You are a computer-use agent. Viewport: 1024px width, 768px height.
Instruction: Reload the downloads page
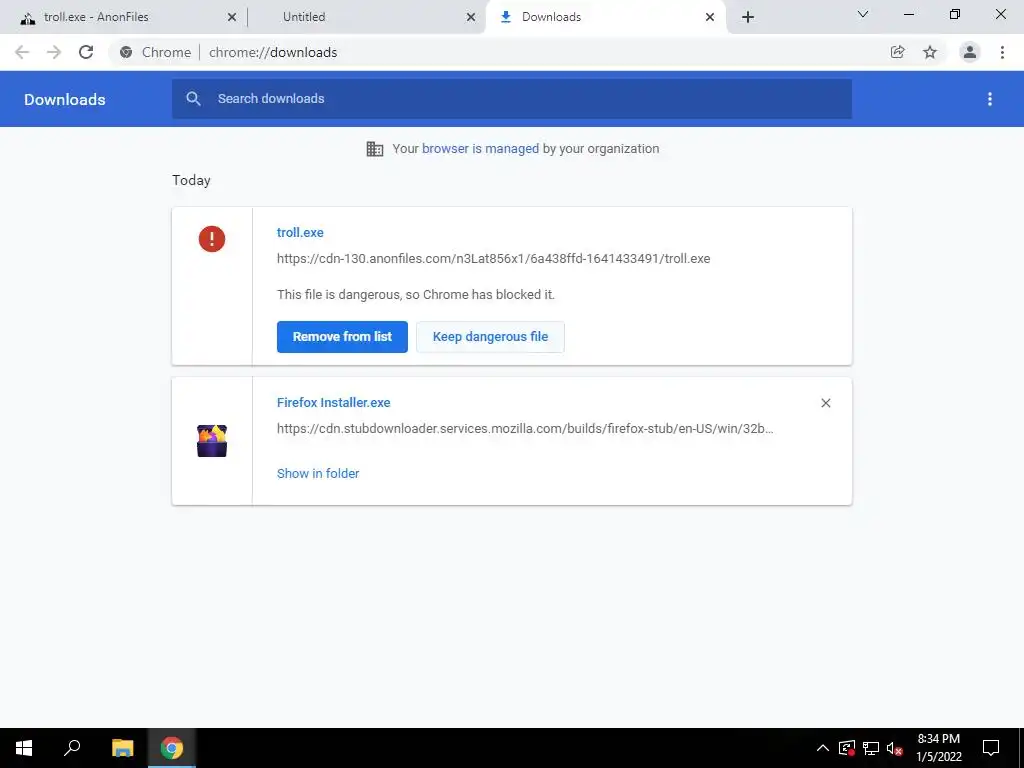click(86, 52)
